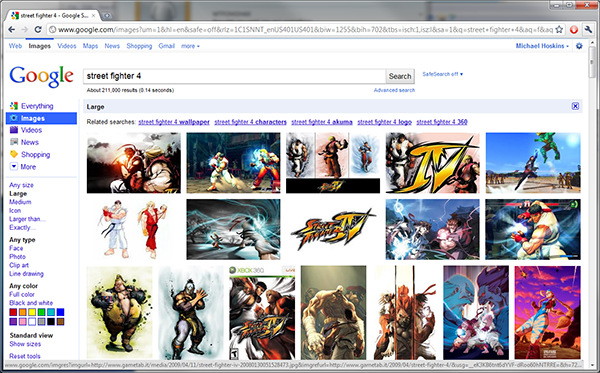Pick the yellow color swatch

click(x=32, y=312)
